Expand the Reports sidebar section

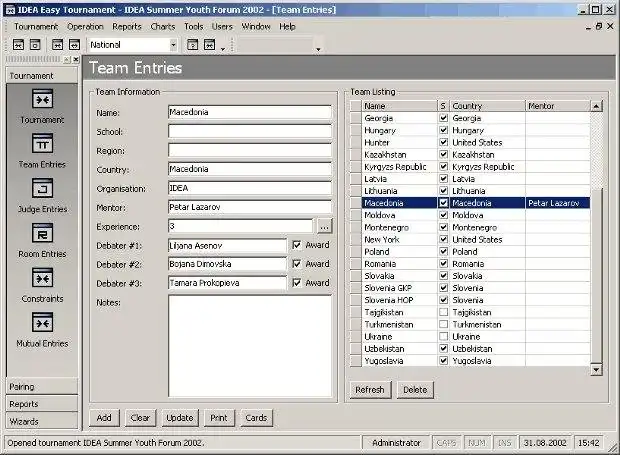click(x=42, y=404)
